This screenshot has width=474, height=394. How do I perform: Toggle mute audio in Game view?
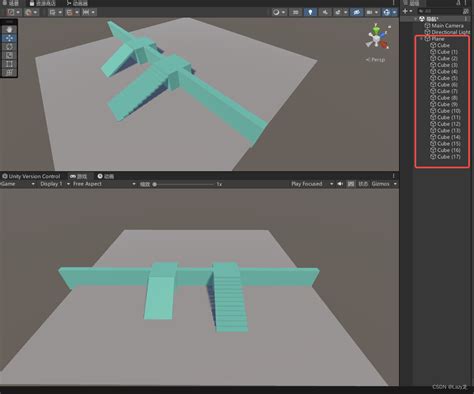tap(340, 184)
